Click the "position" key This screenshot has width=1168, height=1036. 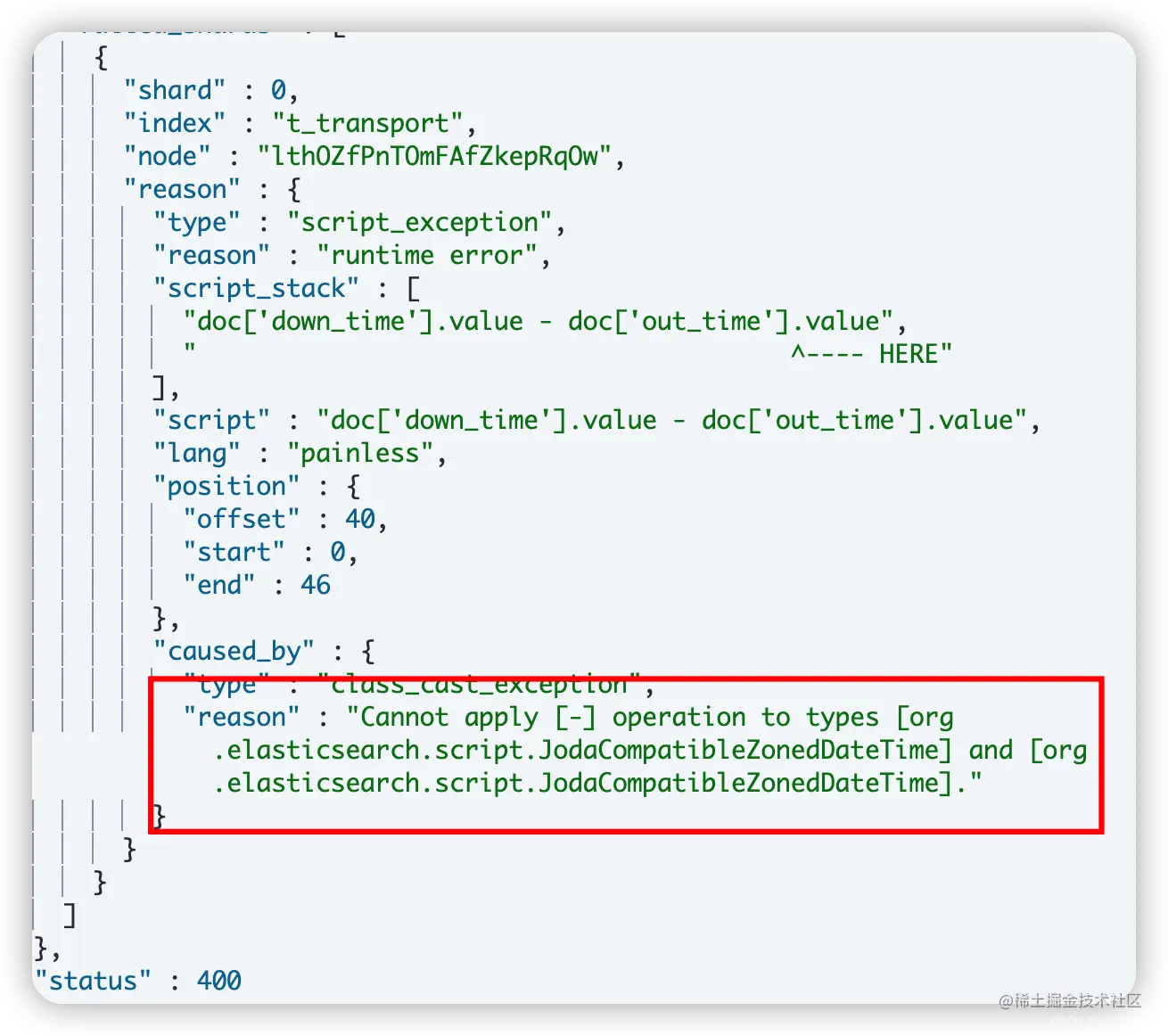(x=226, y=486)
